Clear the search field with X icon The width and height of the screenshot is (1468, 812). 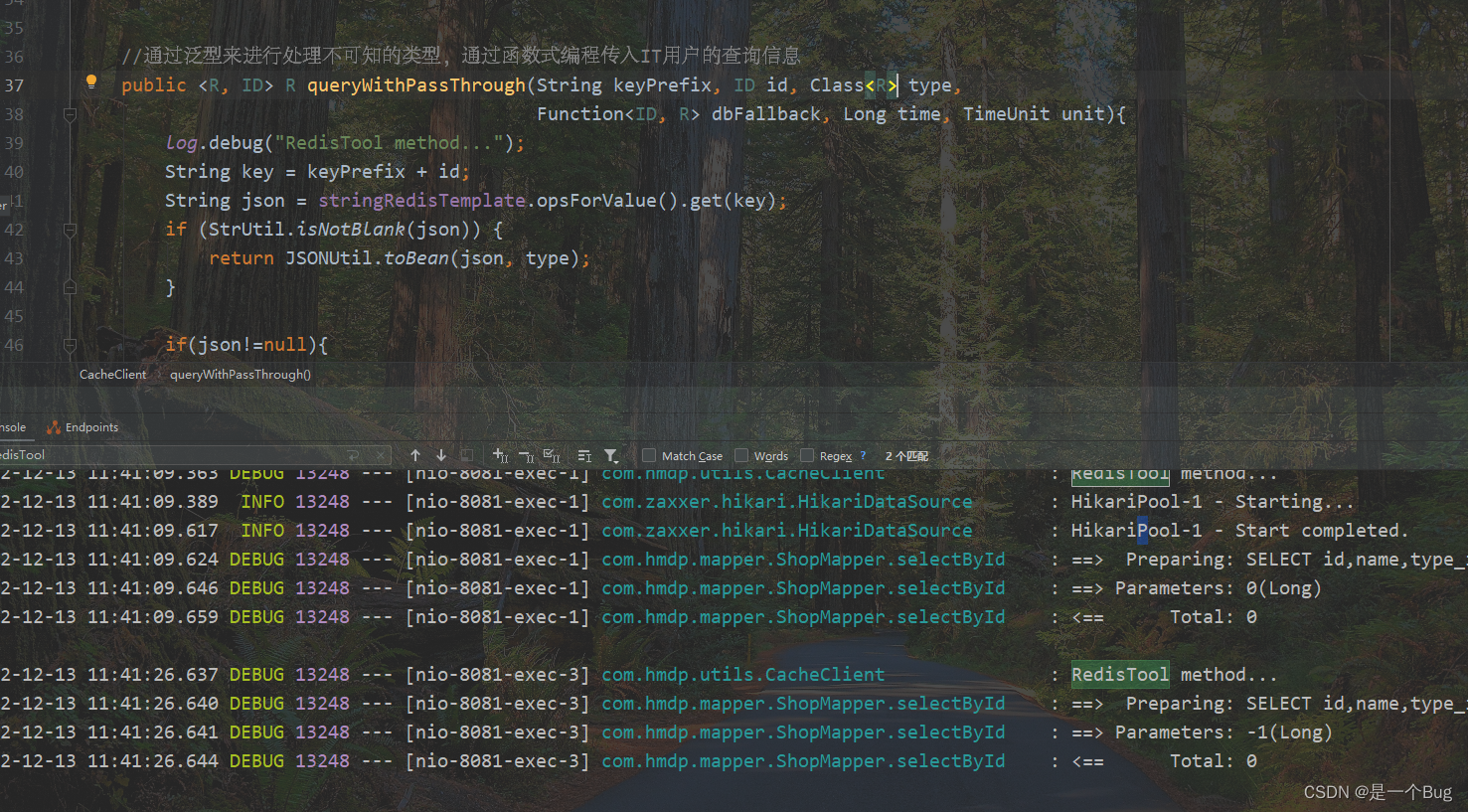(380, 455)
